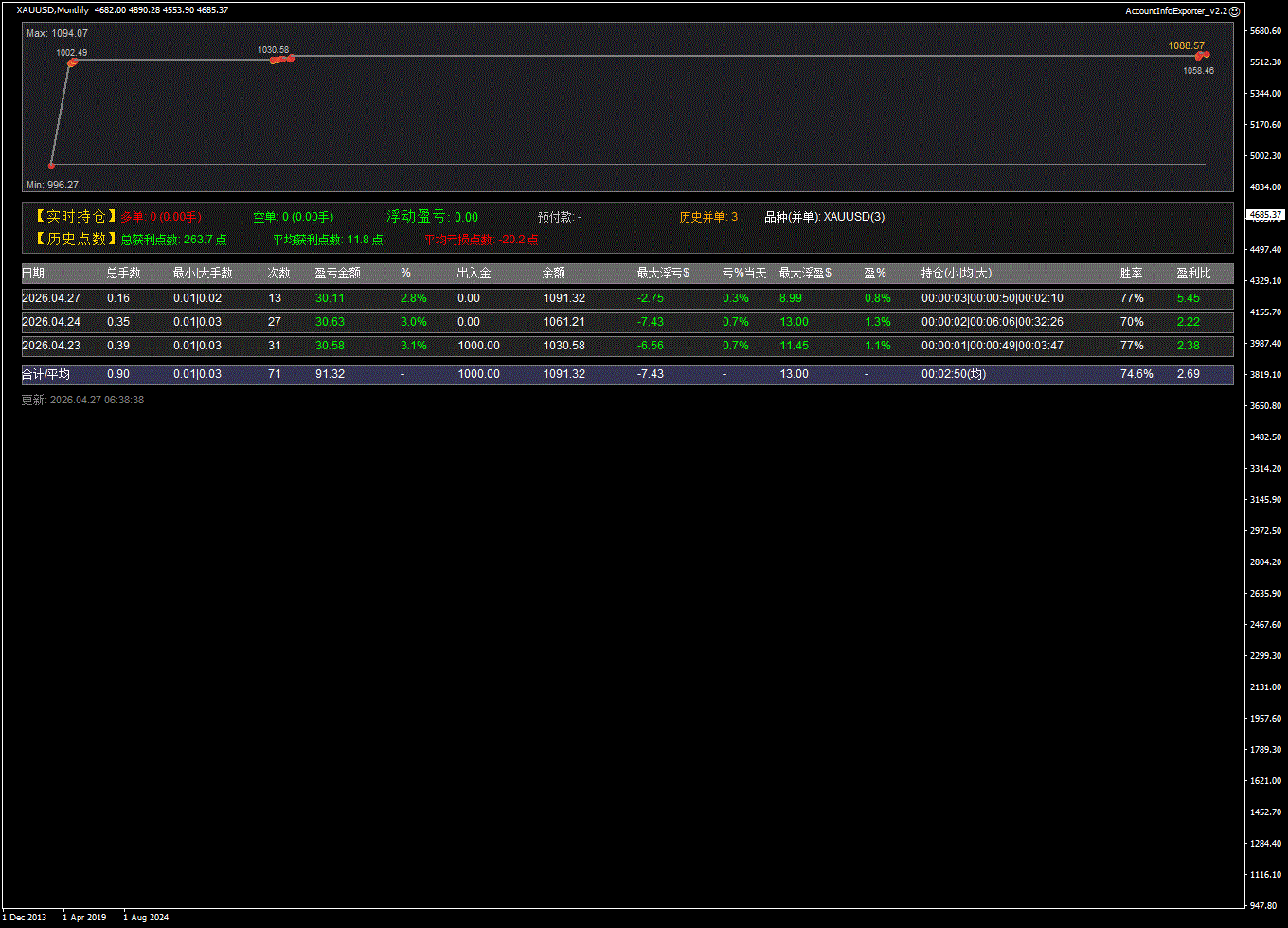Click the AccountInfoExporter_v2.2 expert label
This screenshot has height=928, width=1288.
1175,11
